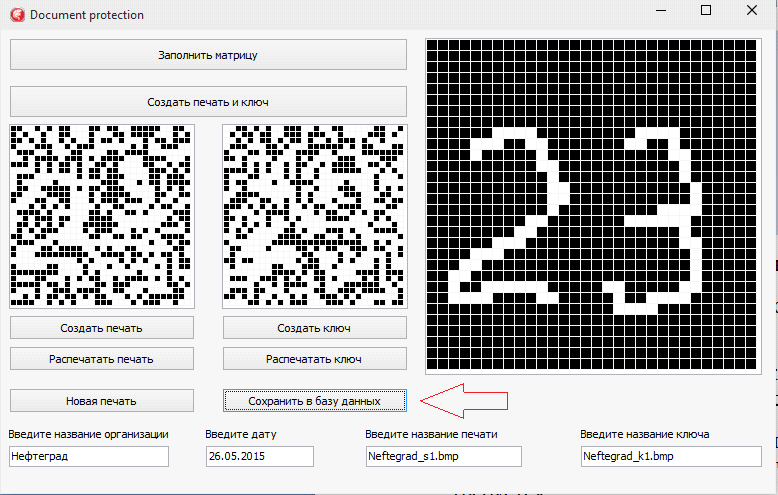Click the Document protection app icon
Image resolution: width=778 pixels, height=495 pixels.
18,15
